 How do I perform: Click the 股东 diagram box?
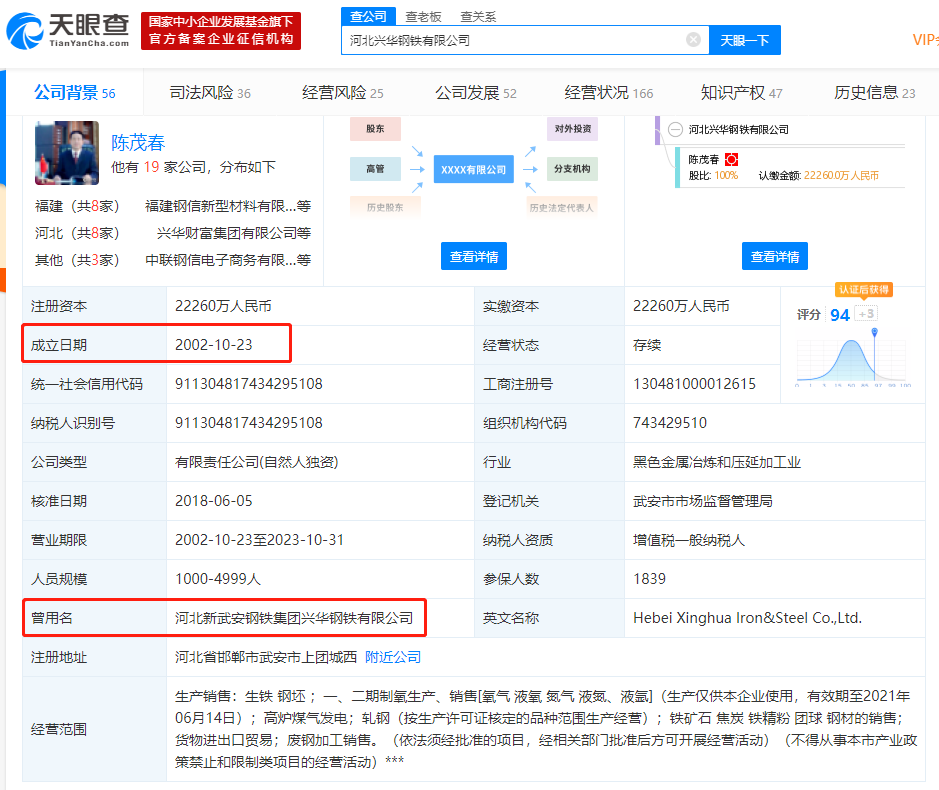[375, 129]
